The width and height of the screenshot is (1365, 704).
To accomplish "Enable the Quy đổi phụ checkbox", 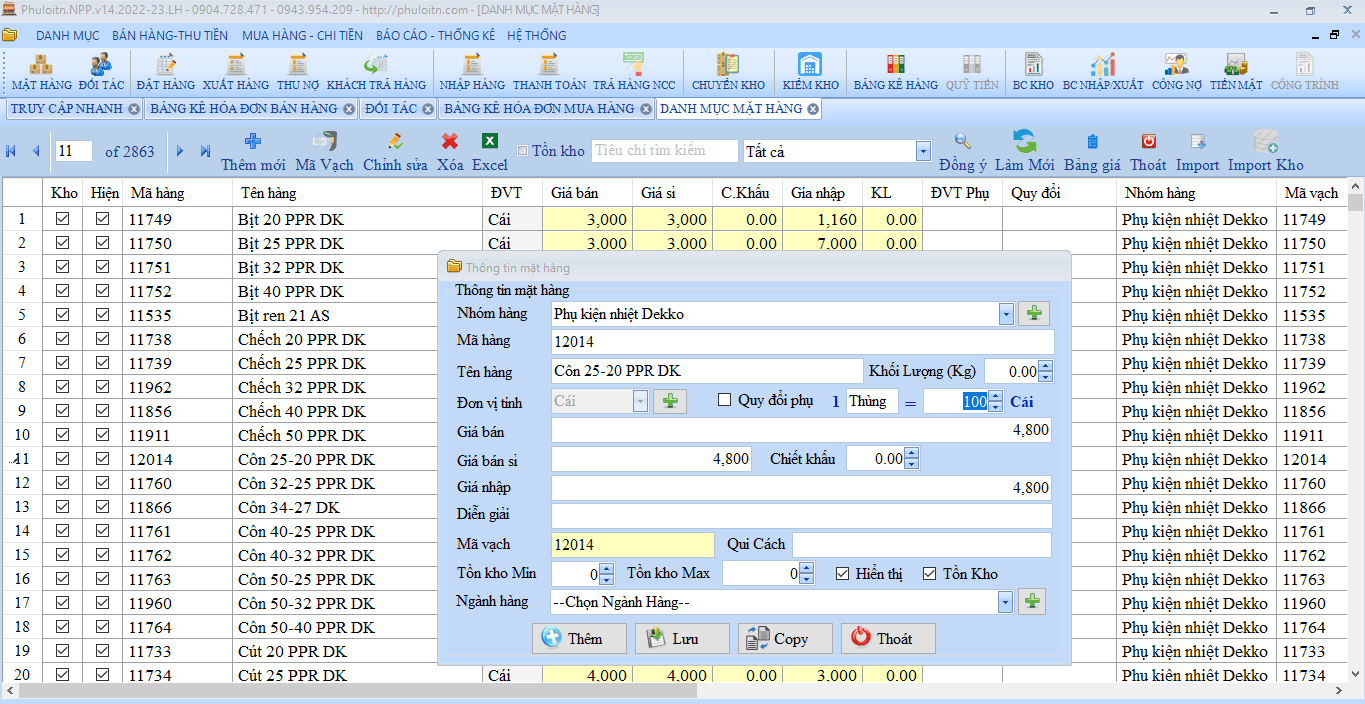I will pos(725,400).
